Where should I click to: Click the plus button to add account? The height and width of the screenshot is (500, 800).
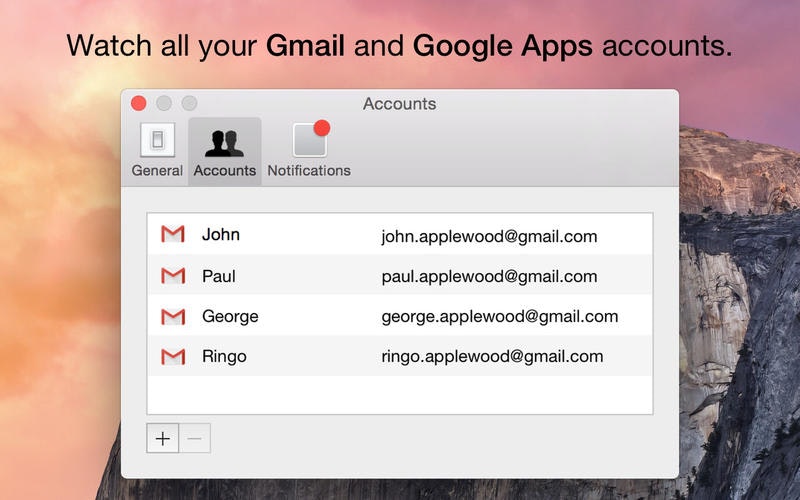point(163,438)
